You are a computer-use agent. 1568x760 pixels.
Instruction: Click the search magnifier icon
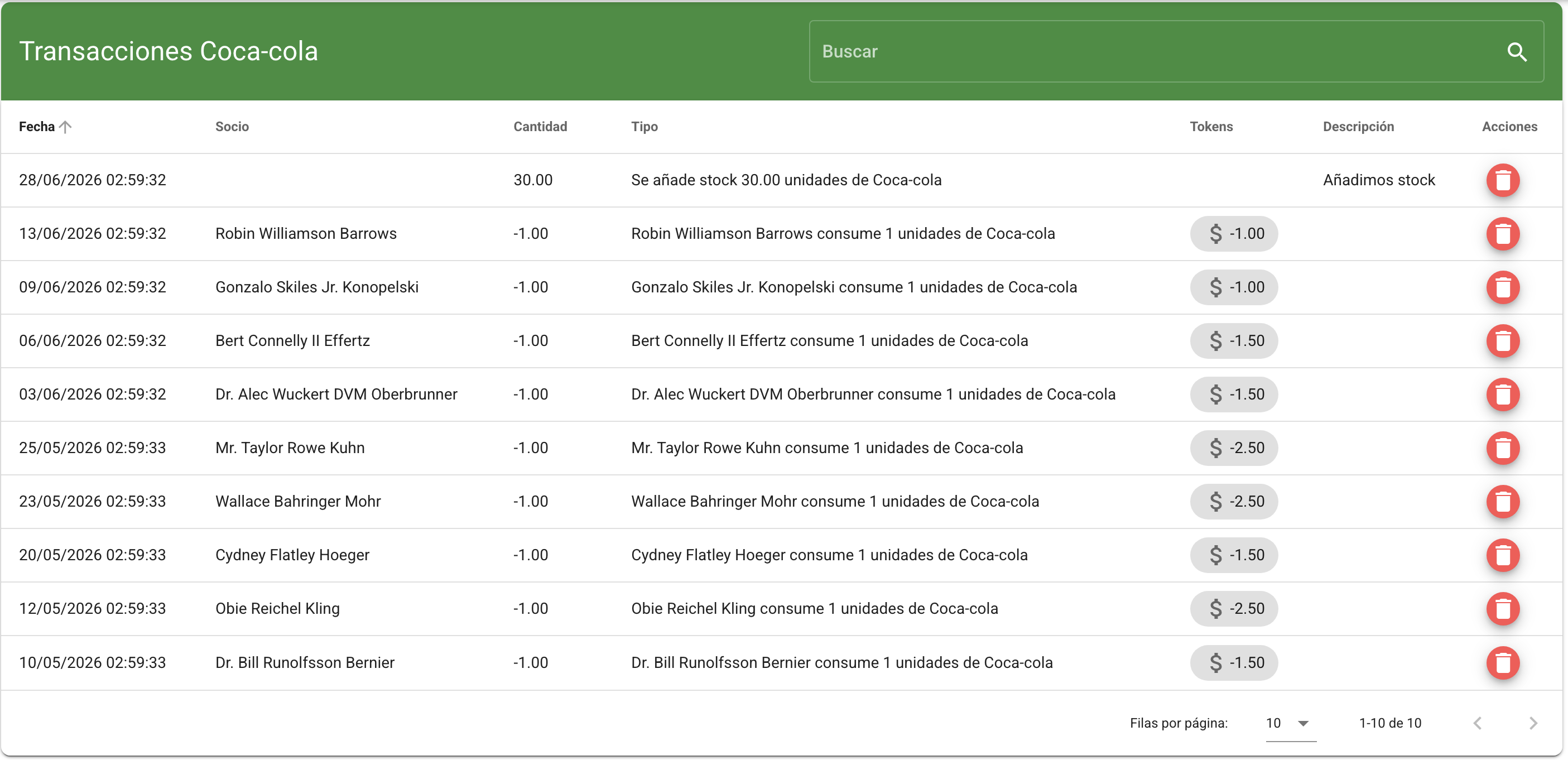click(1516, 52)
